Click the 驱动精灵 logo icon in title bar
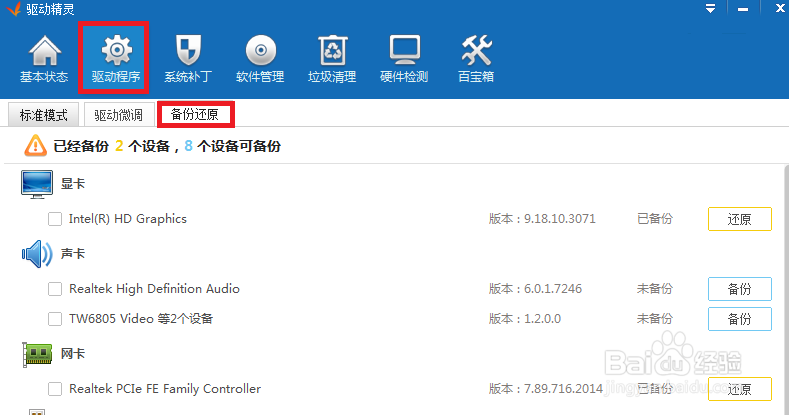 click(14, 9)
